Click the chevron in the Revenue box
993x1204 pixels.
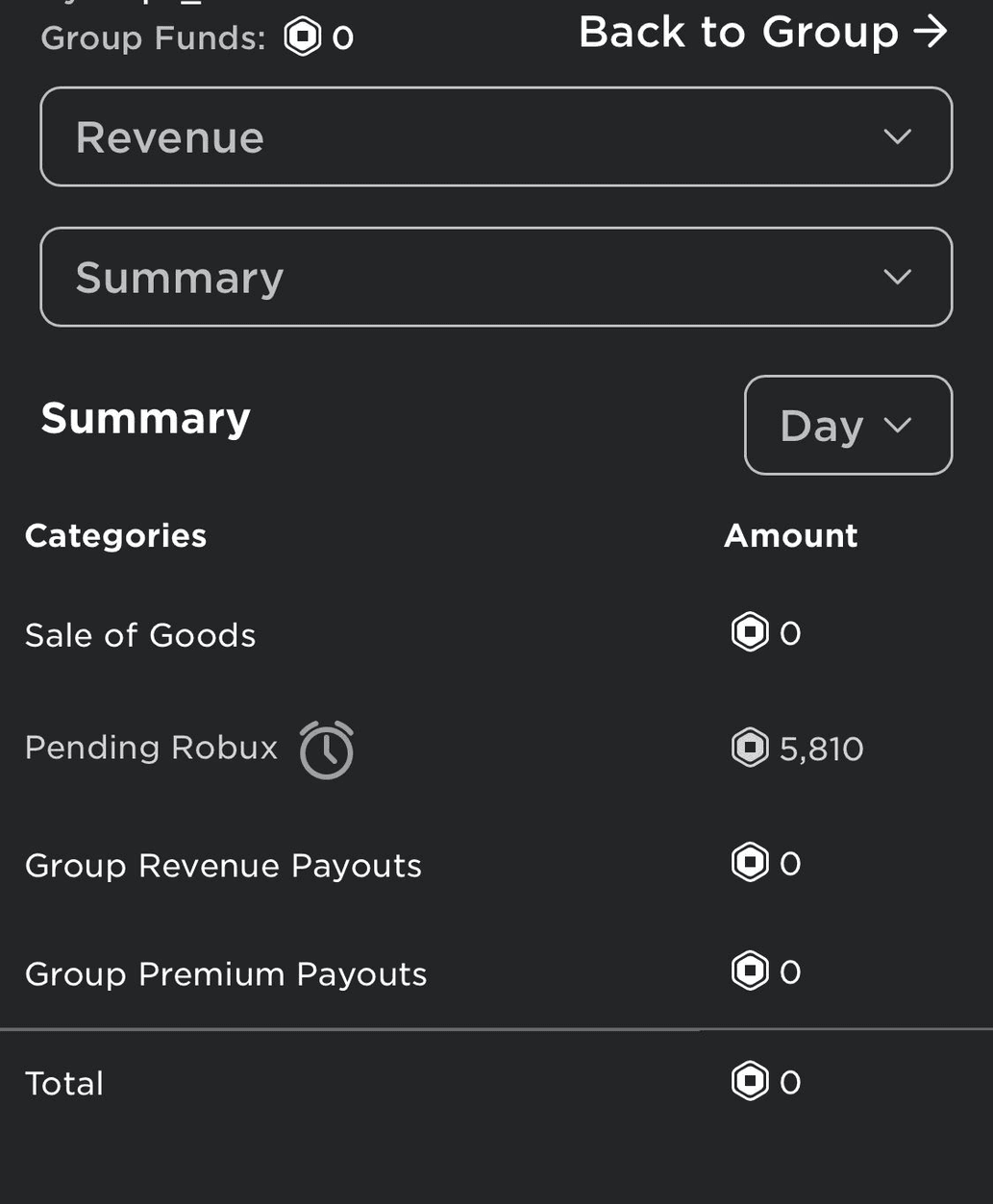click(897, 136)
